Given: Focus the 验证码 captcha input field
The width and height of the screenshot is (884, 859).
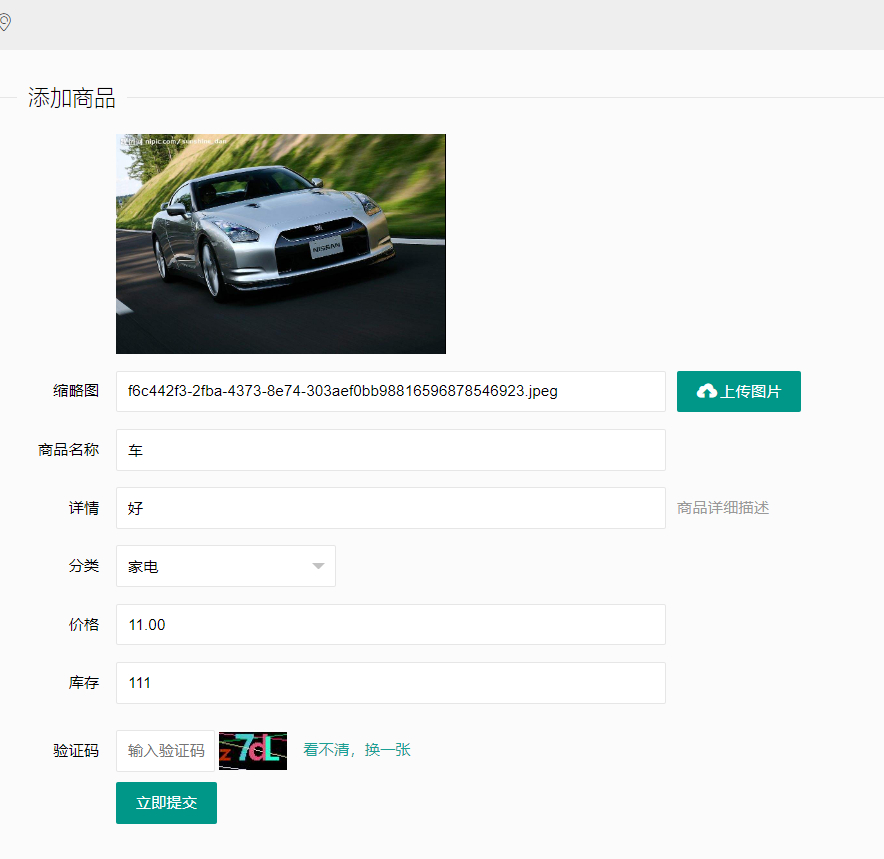Looking at the screenshot, I should pos(165,749).
